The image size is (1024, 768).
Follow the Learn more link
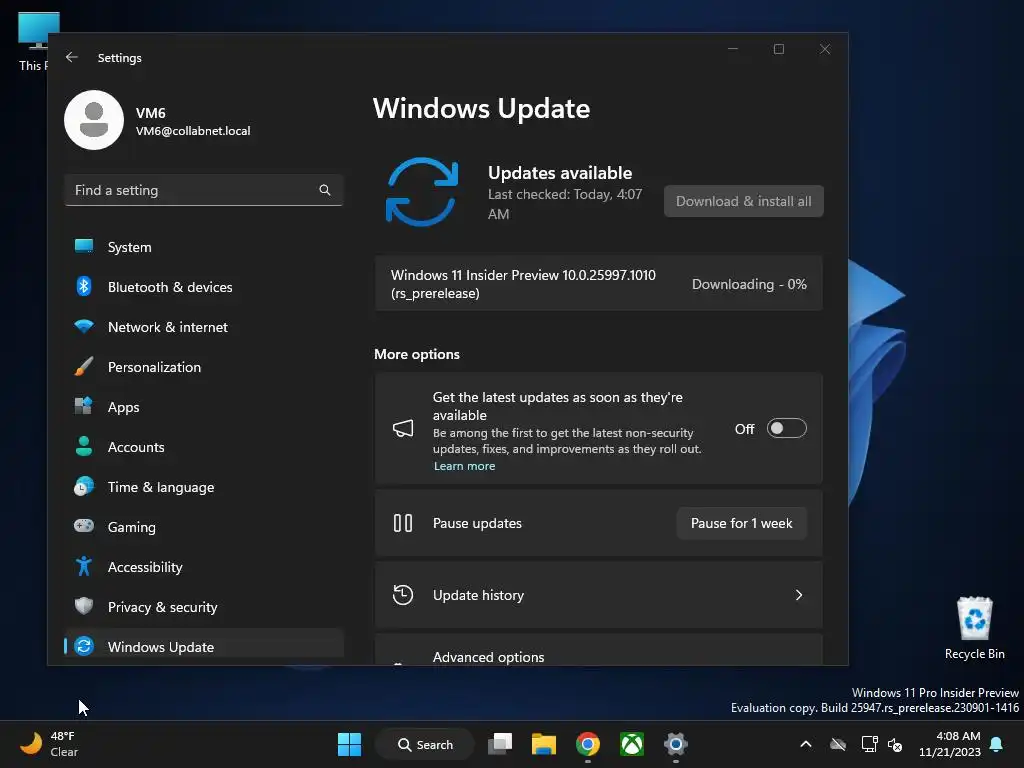pos(464,466)
